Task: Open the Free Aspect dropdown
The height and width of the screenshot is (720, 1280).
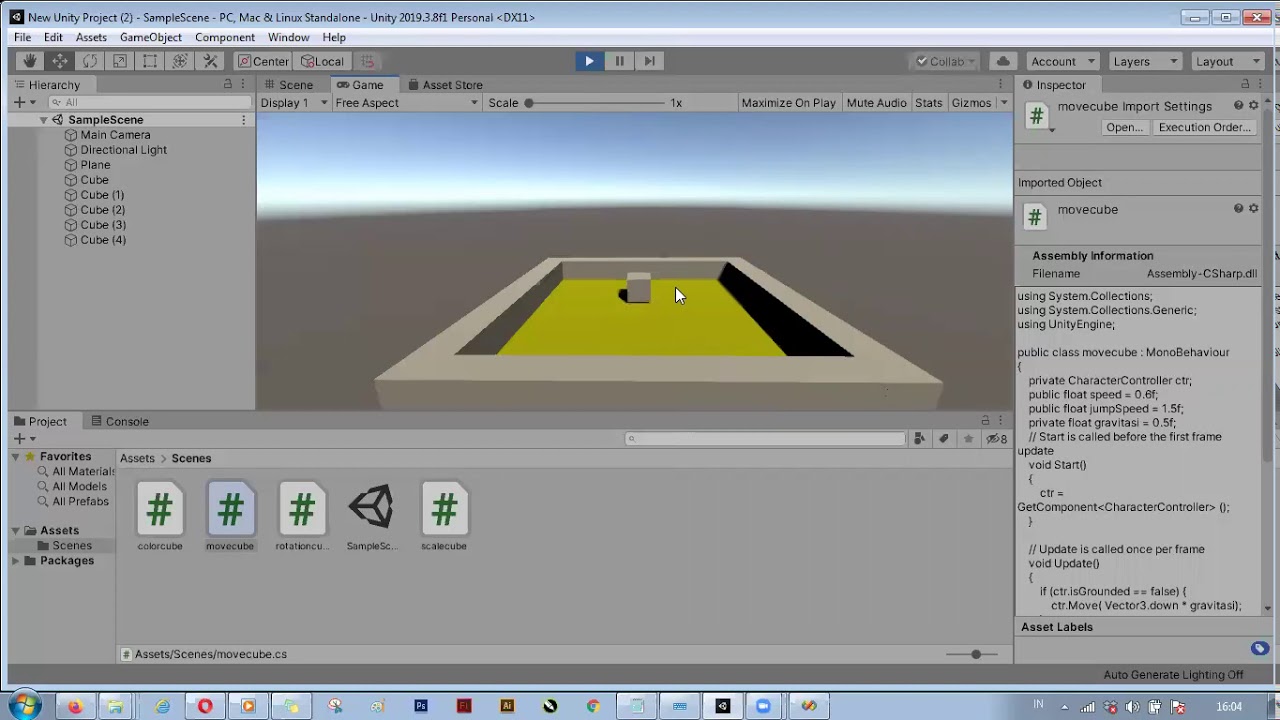Action: click(x=406, y=103)
